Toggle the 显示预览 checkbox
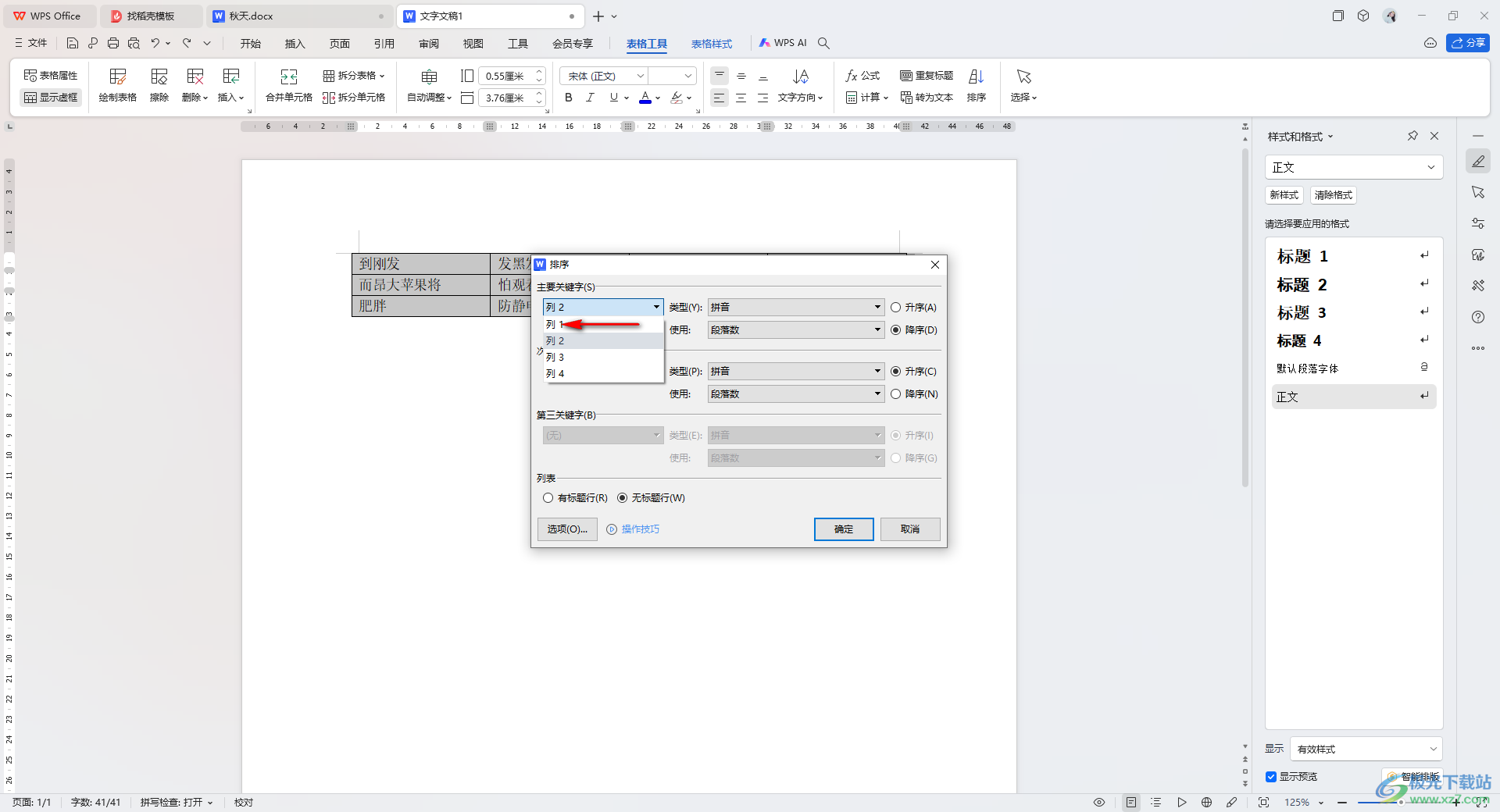This screenshot has height=812, width=1500. tap(1271, 777)
